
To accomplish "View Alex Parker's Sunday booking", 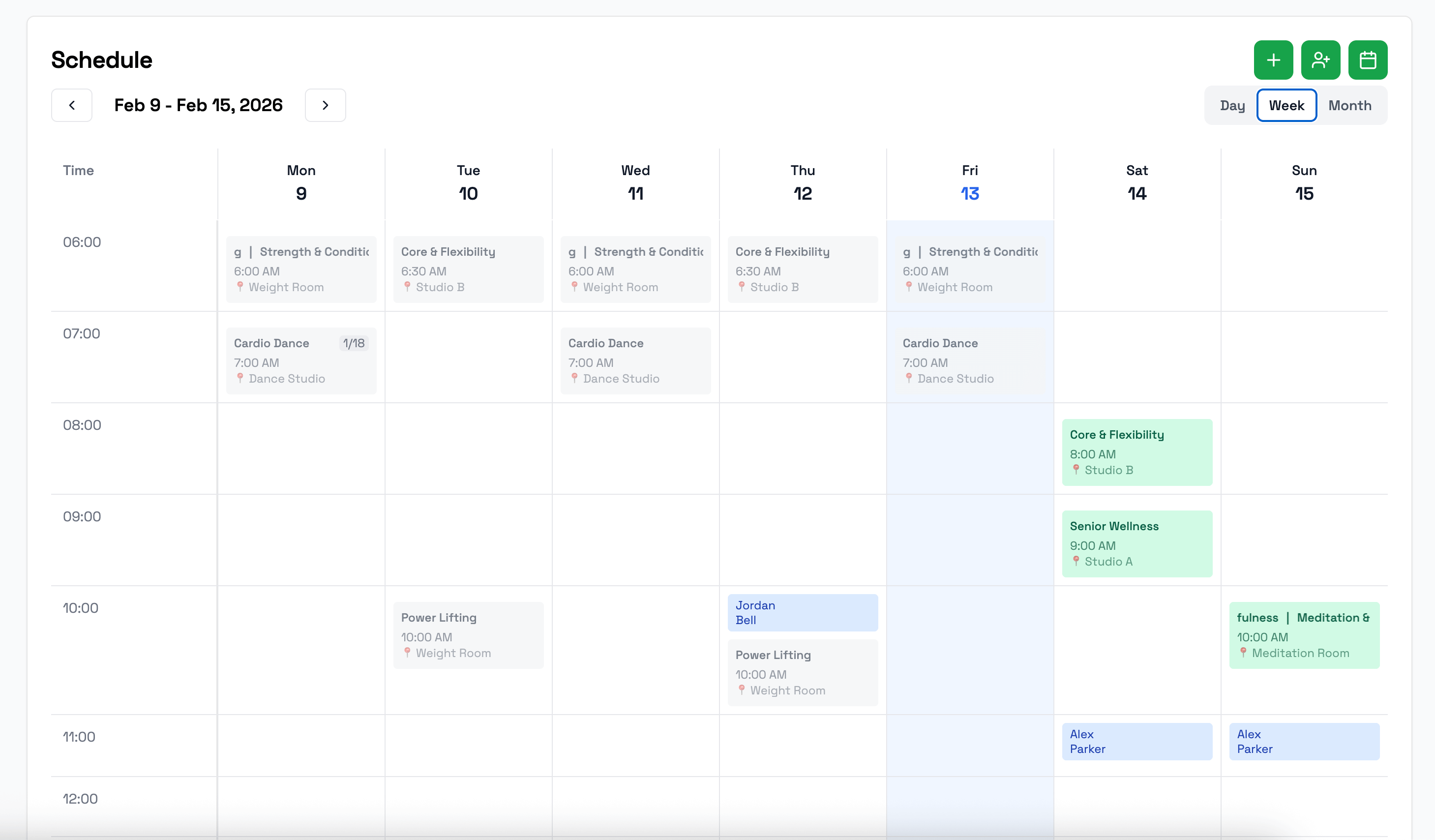I will (1305, 741).
